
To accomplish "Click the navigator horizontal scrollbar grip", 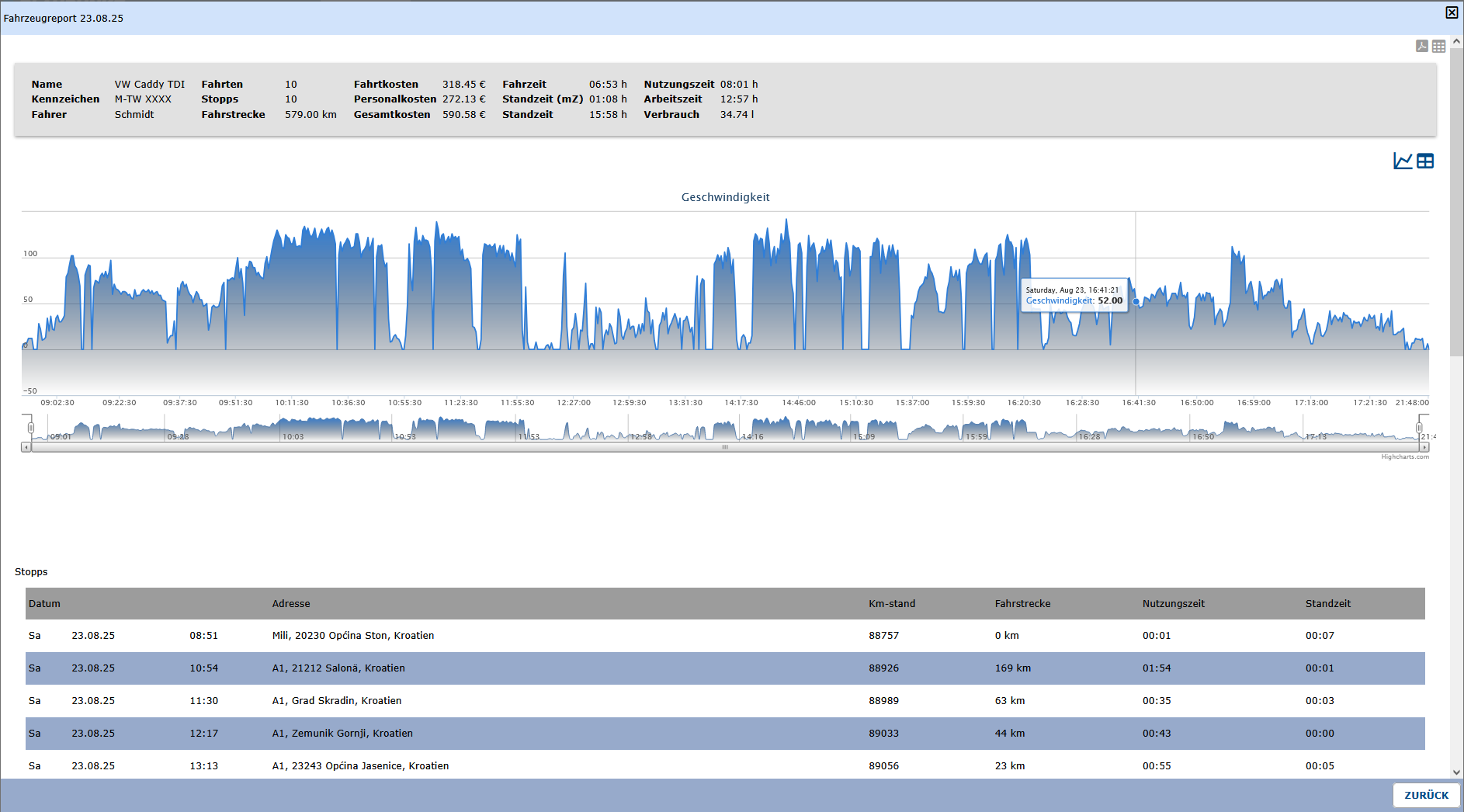I will pos(725,447).
